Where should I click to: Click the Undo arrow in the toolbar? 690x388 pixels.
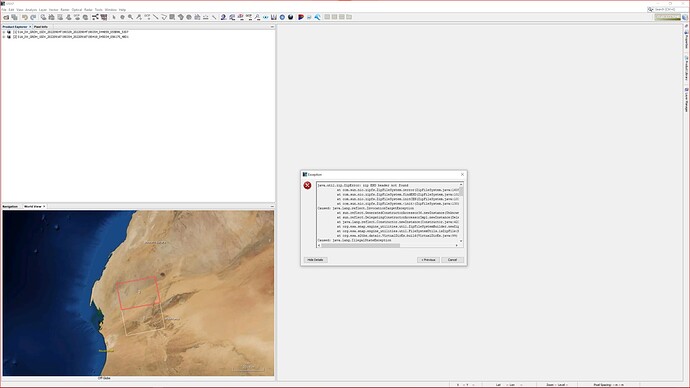25,17
